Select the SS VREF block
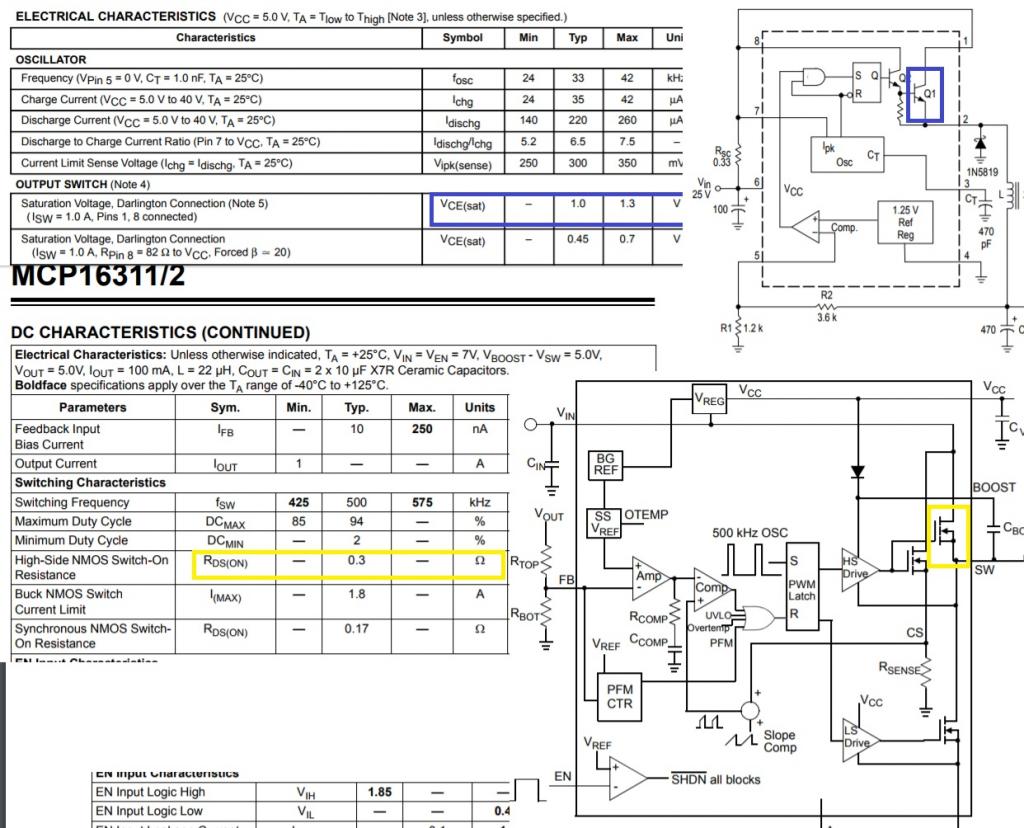This screenshot has height=828, width=1024. tap(603, 524)
